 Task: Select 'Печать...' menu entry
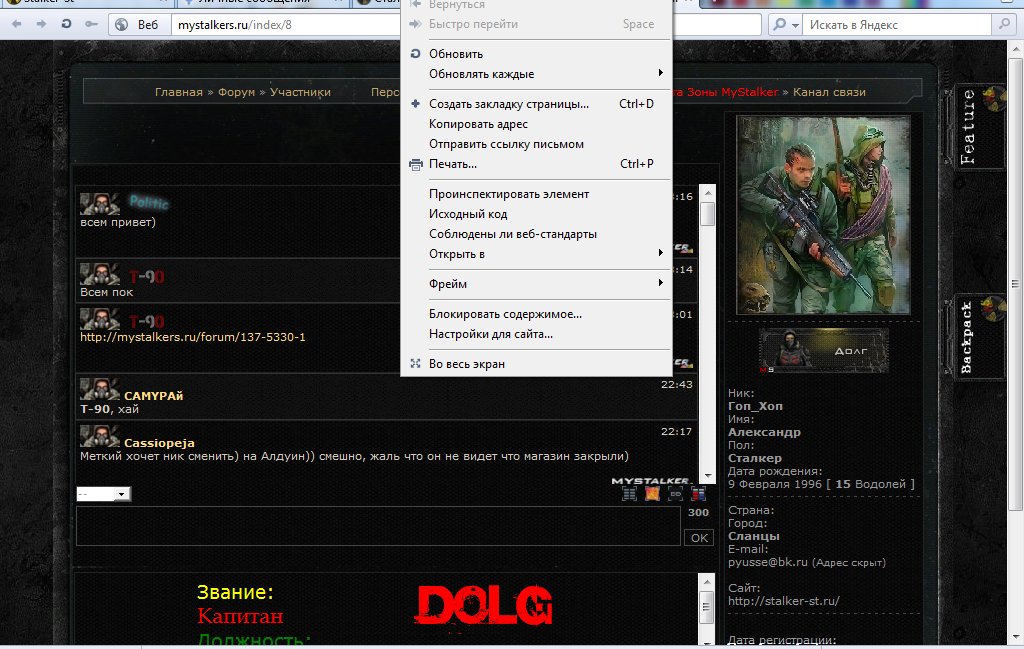click(x=536, y=164)
